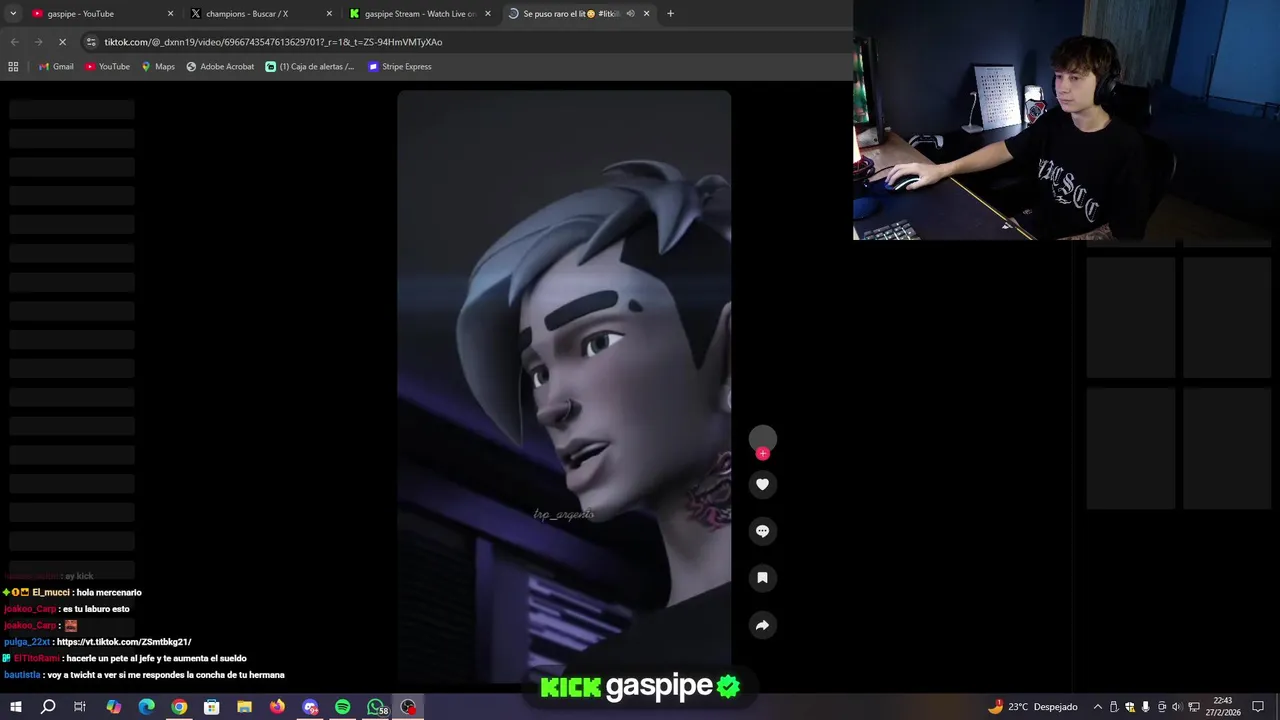Image resolution: width=1280 pixels, height=720 pixels.
Task: Open the Windows notification center
Action: [x=1258, y=707]
